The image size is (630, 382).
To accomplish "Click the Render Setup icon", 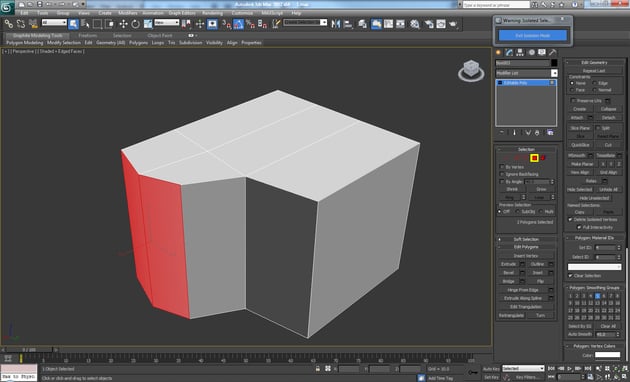I will point(429,24).
